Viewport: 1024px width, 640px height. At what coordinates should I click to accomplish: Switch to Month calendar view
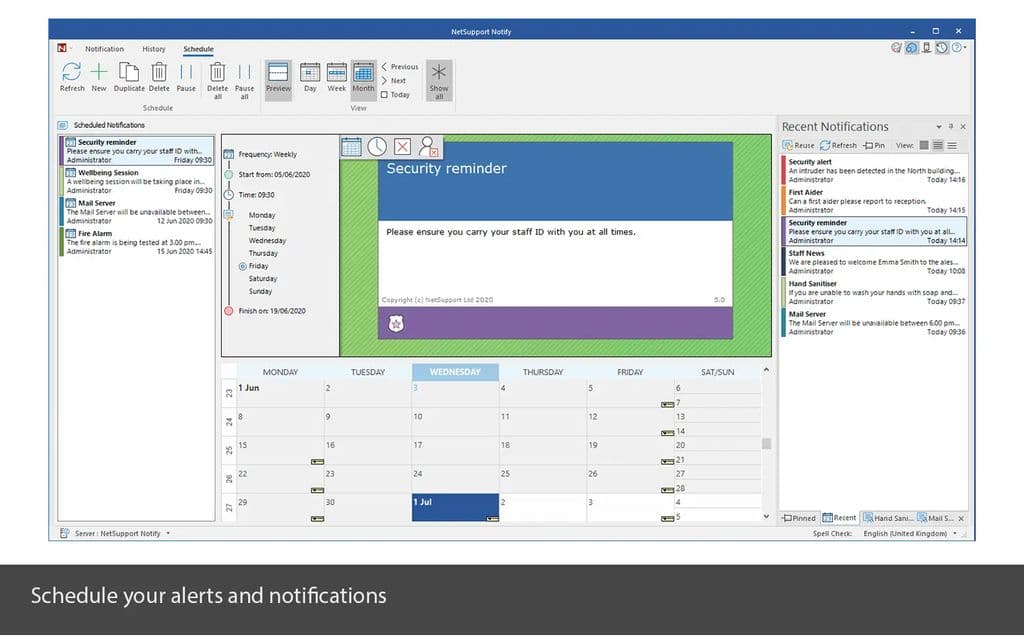point(363,78)
